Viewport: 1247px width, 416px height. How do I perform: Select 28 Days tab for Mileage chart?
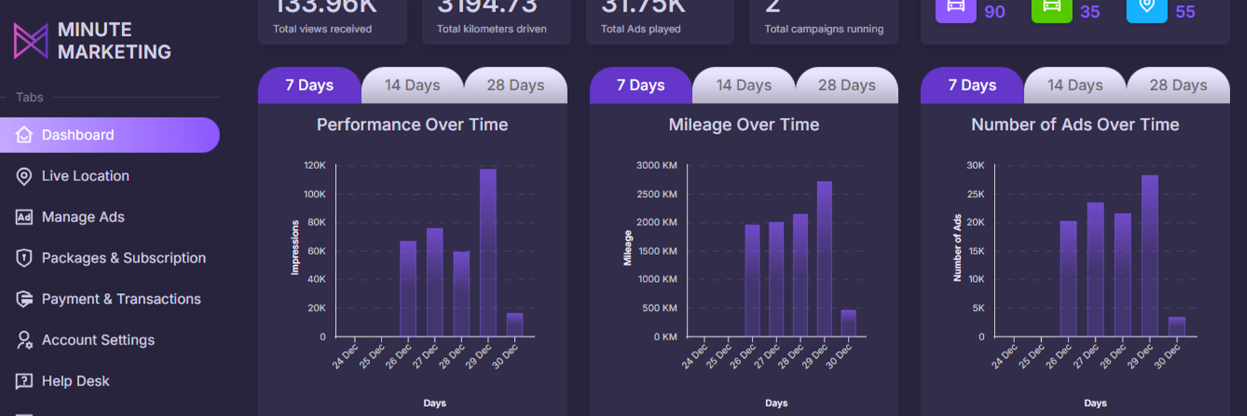pyautogui.click(x=847, y=85)
